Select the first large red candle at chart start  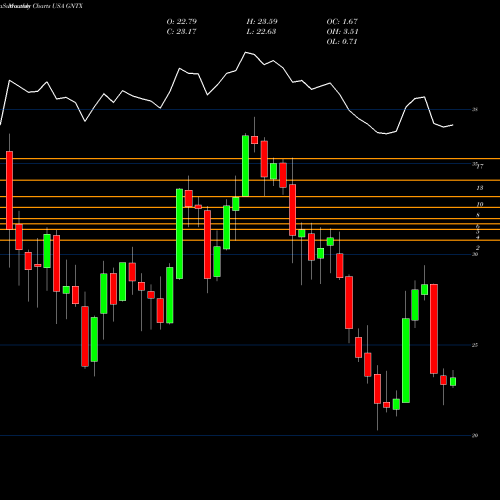(9, 190)
